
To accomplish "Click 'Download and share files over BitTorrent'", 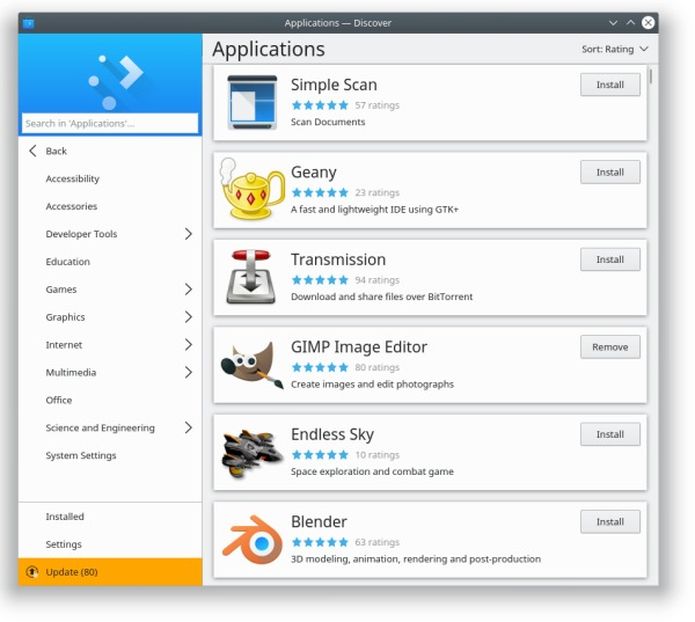I will (382, 297).
